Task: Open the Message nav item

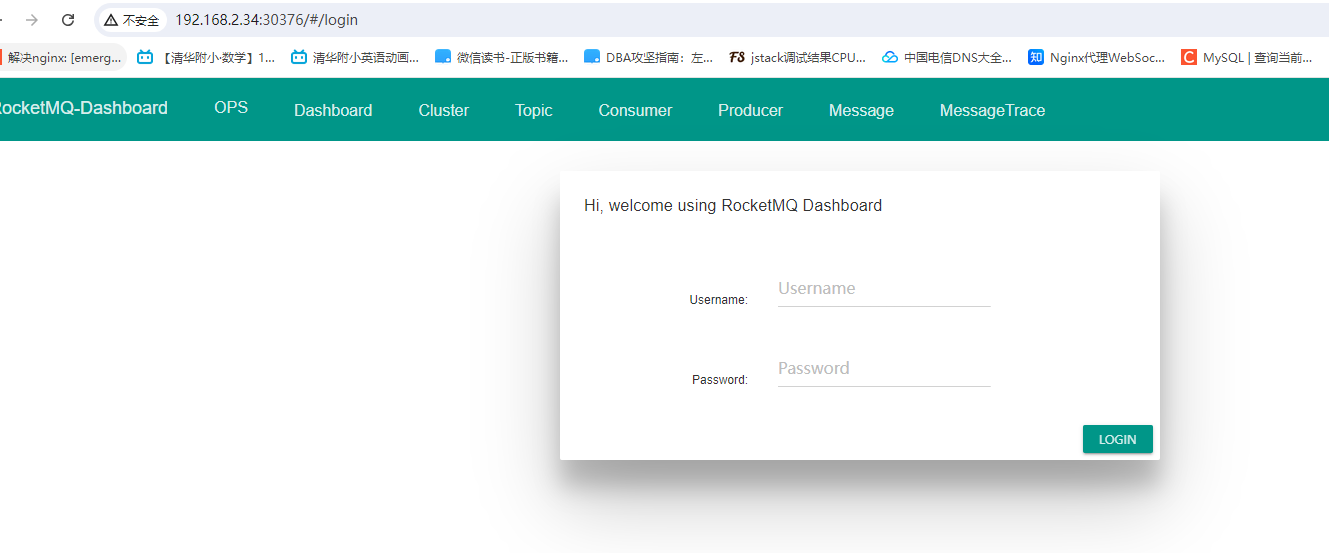Action: tap(861, 111)
